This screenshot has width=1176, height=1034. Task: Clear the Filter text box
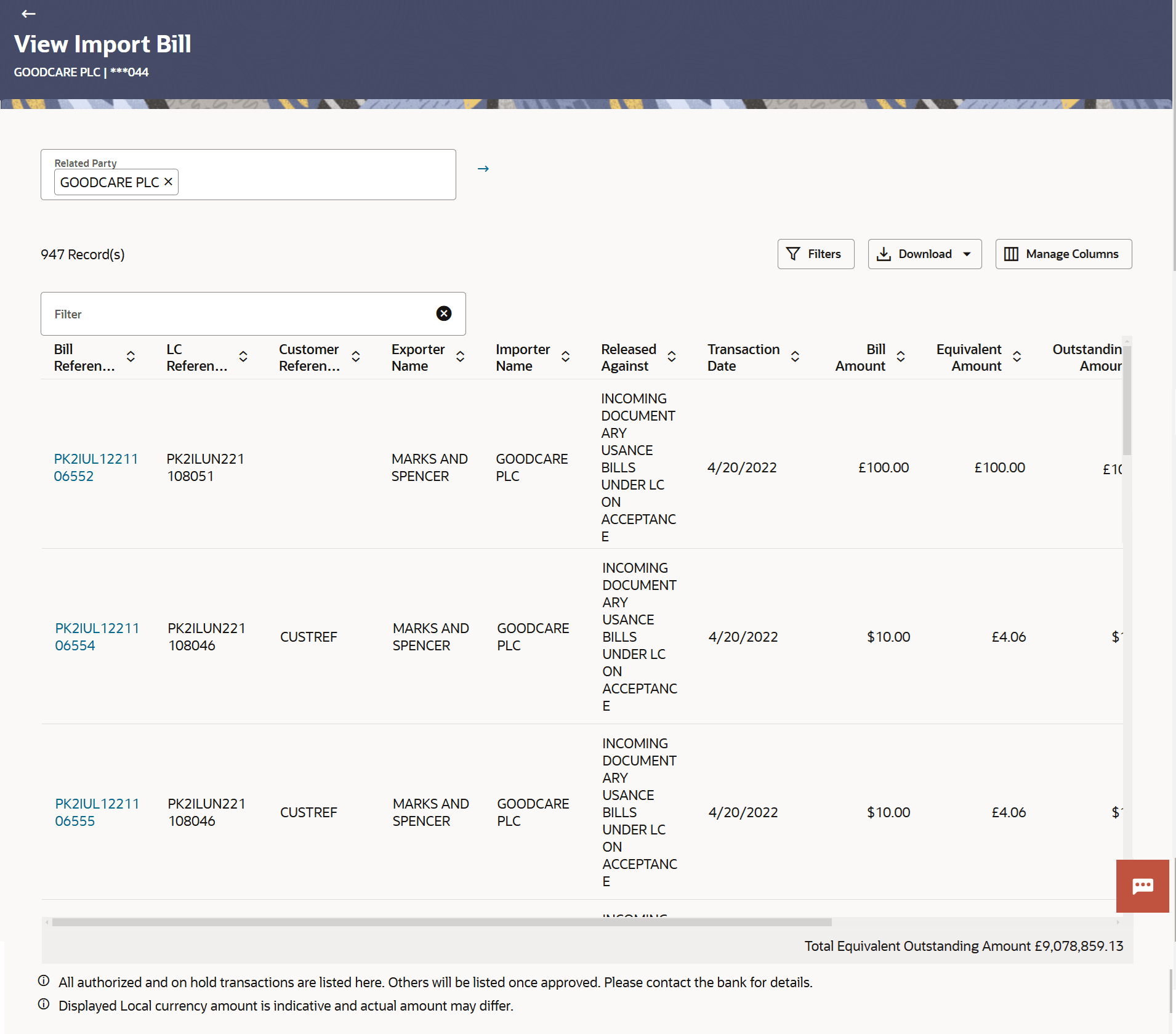point(444,313)
